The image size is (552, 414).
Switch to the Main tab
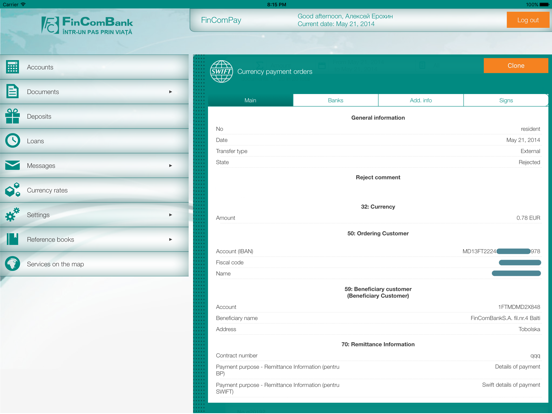250,100
